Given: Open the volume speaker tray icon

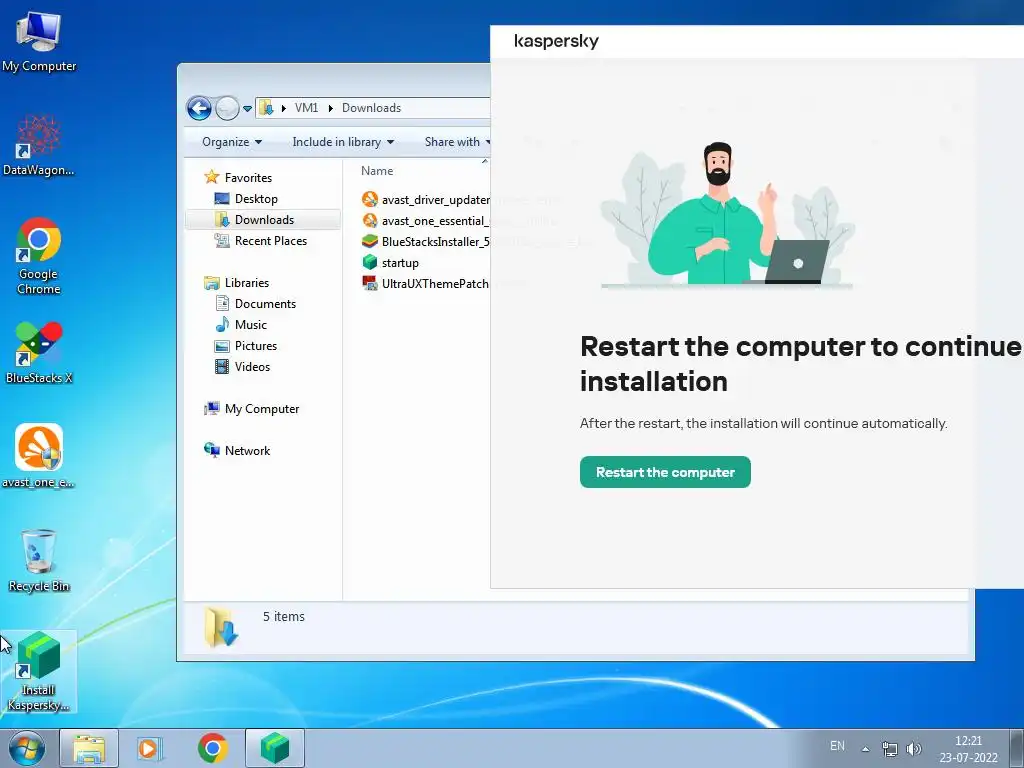Looking at the screenshot, I should click(x=914, y=748).
